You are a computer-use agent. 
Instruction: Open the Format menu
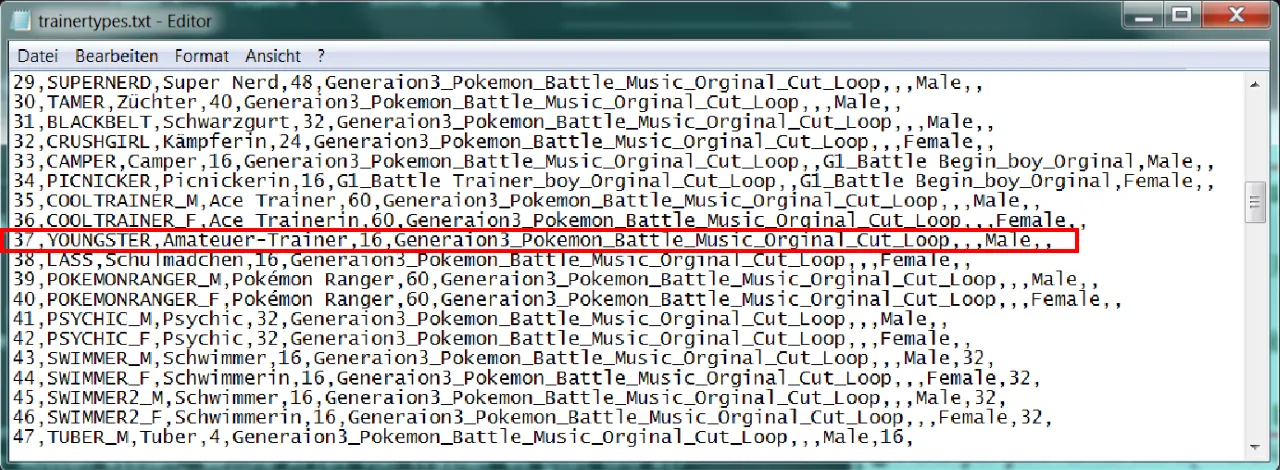pos(201,56)
